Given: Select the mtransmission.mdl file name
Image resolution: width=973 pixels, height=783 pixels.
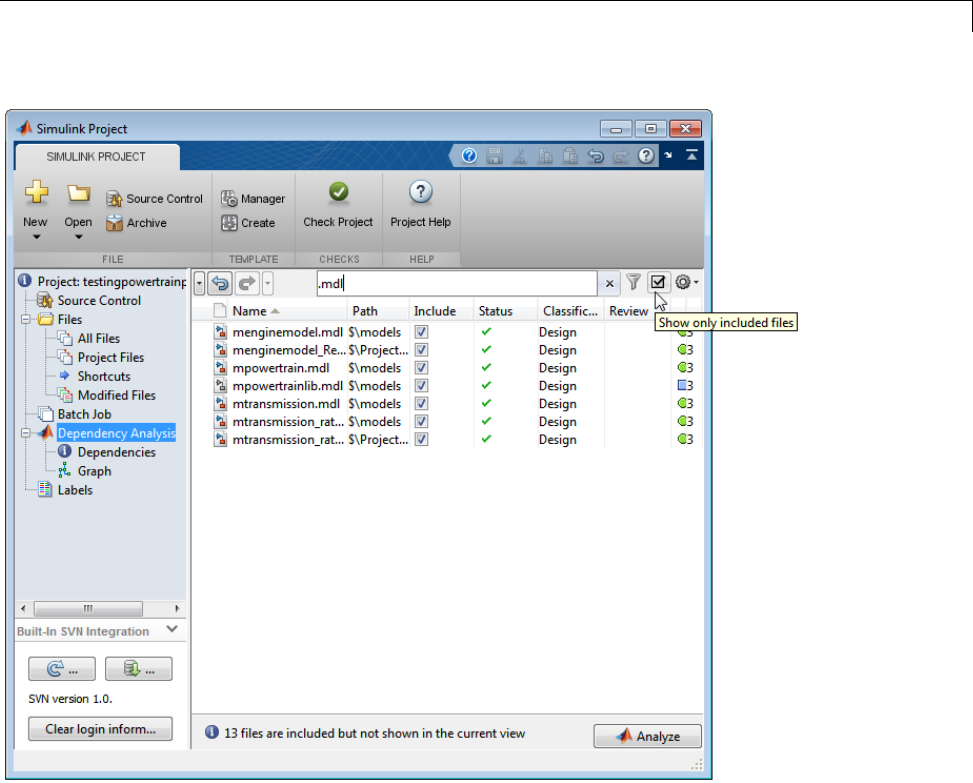Looking at the screenshot, I should point(286,404).
